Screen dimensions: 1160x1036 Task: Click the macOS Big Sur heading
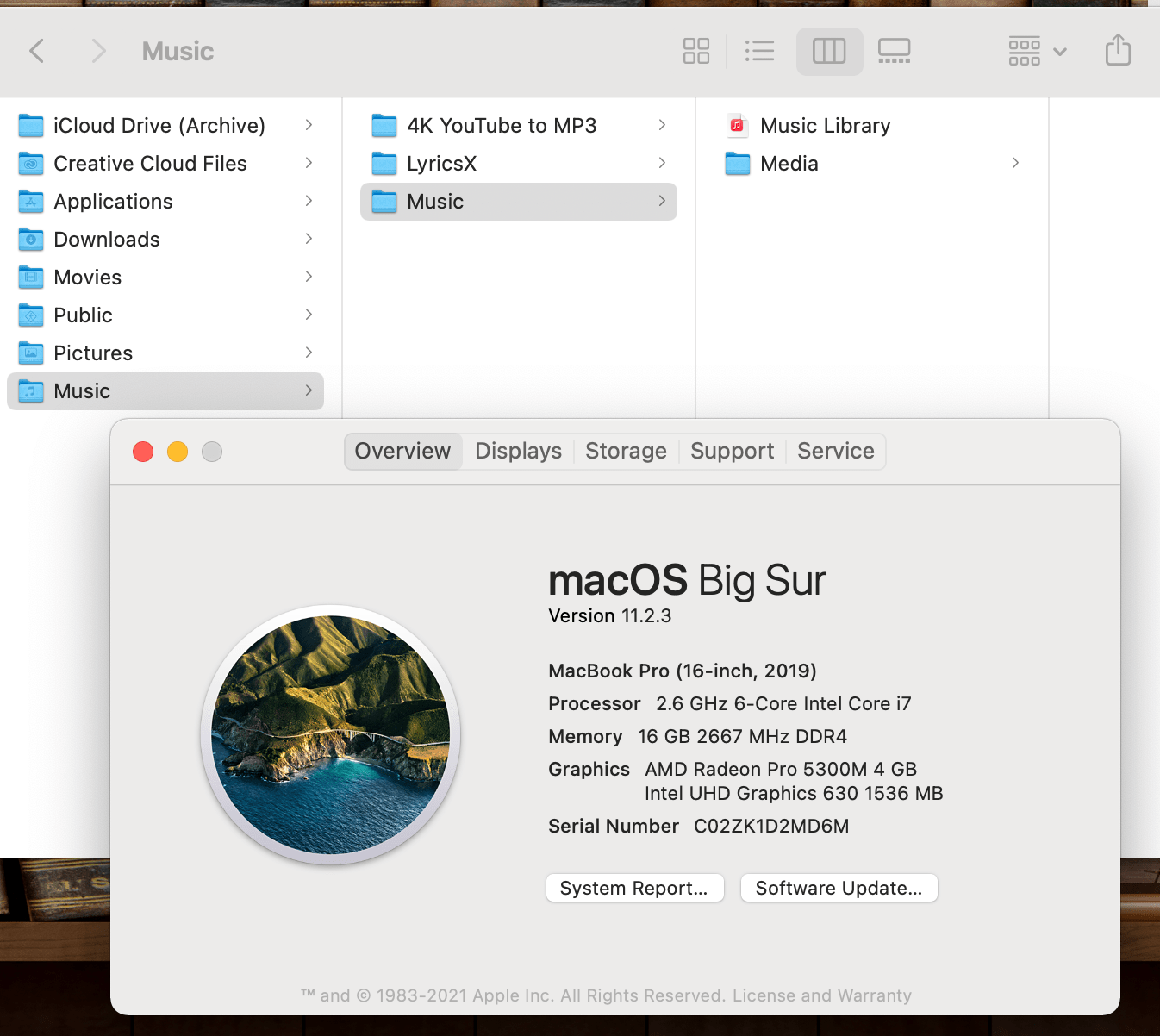pyautogui.click(x=687, y=580)
